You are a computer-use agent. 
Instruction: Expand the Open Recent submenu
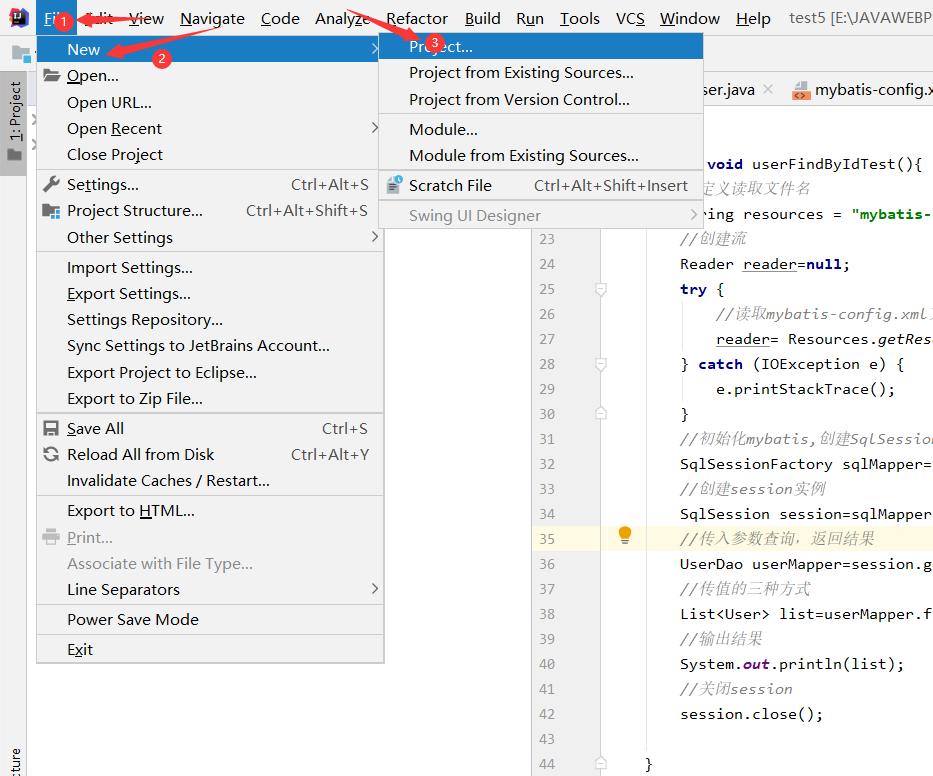pos(374,128)
